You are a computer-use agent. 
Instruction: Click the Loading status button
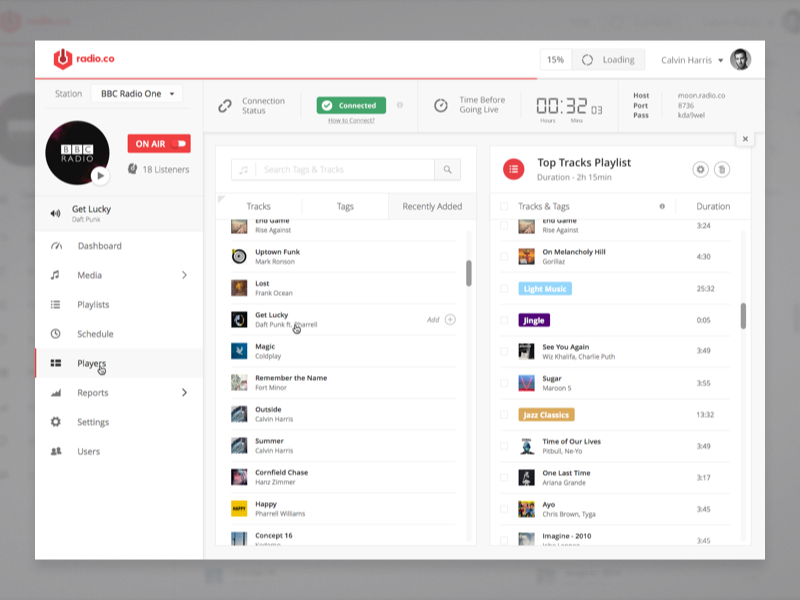608,60
